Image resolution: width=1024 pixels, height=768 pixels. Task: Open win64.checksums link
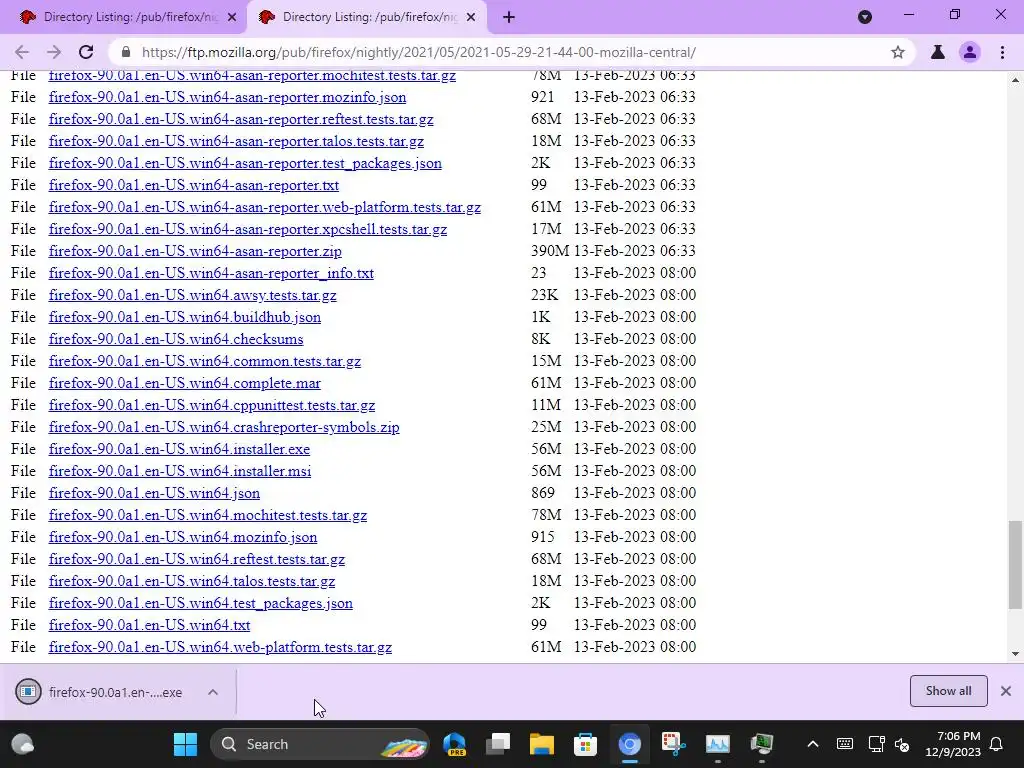click(176, 340)
